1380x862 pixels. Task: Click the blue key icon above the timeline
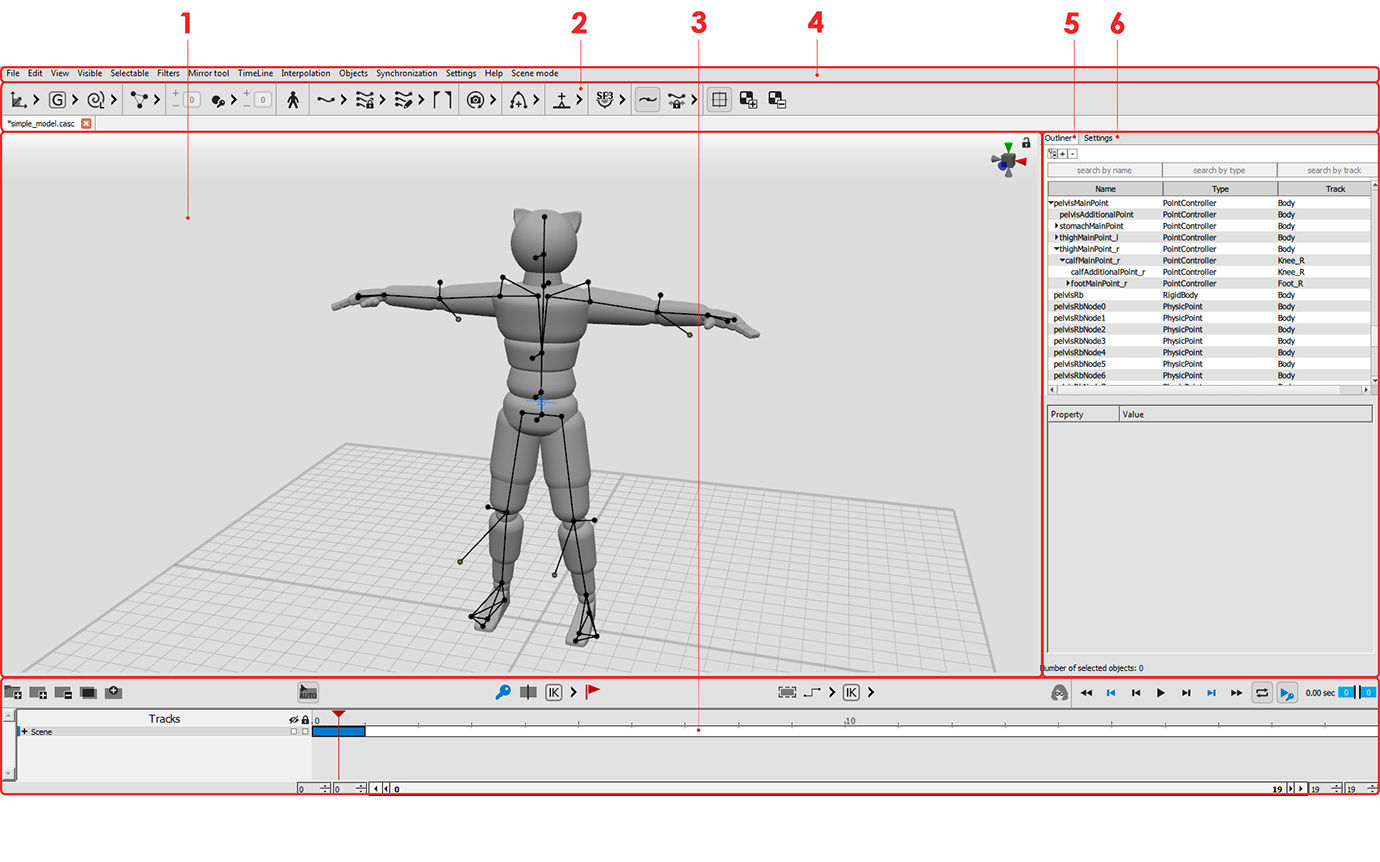503,692
